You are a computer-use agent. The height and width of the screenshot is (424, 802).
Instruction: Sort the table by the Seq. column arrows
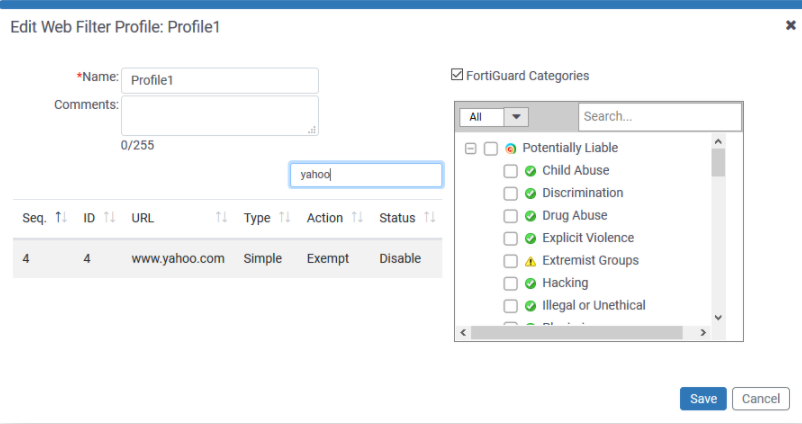[x=61, y=218]
